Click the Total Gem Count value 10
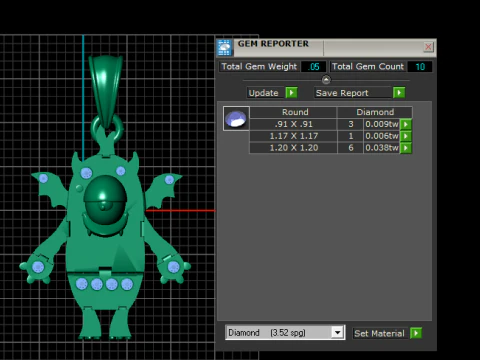This screenshot has height=360, width=480. 420,67
